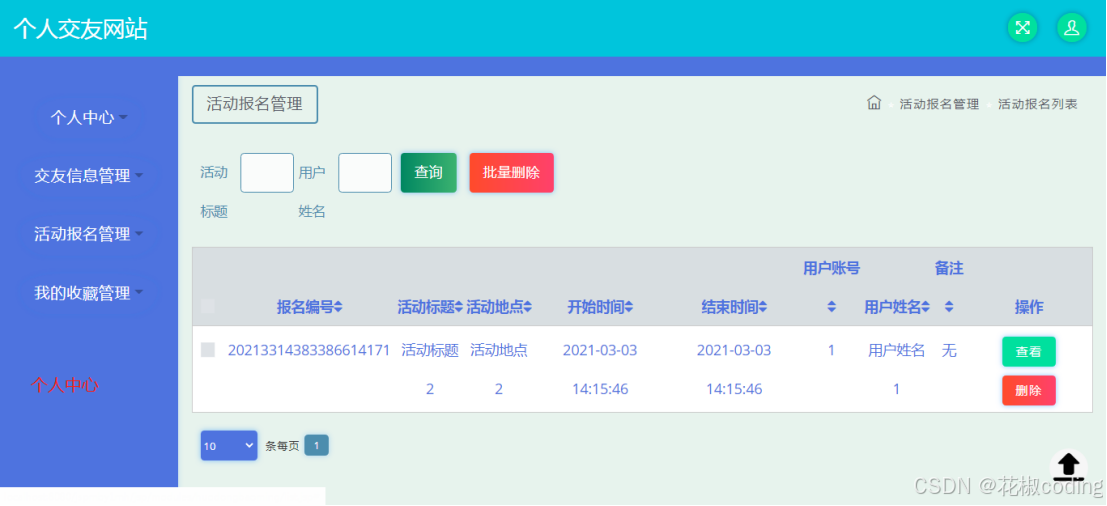Sort by 用户账号 column arrows

[832, 307]
